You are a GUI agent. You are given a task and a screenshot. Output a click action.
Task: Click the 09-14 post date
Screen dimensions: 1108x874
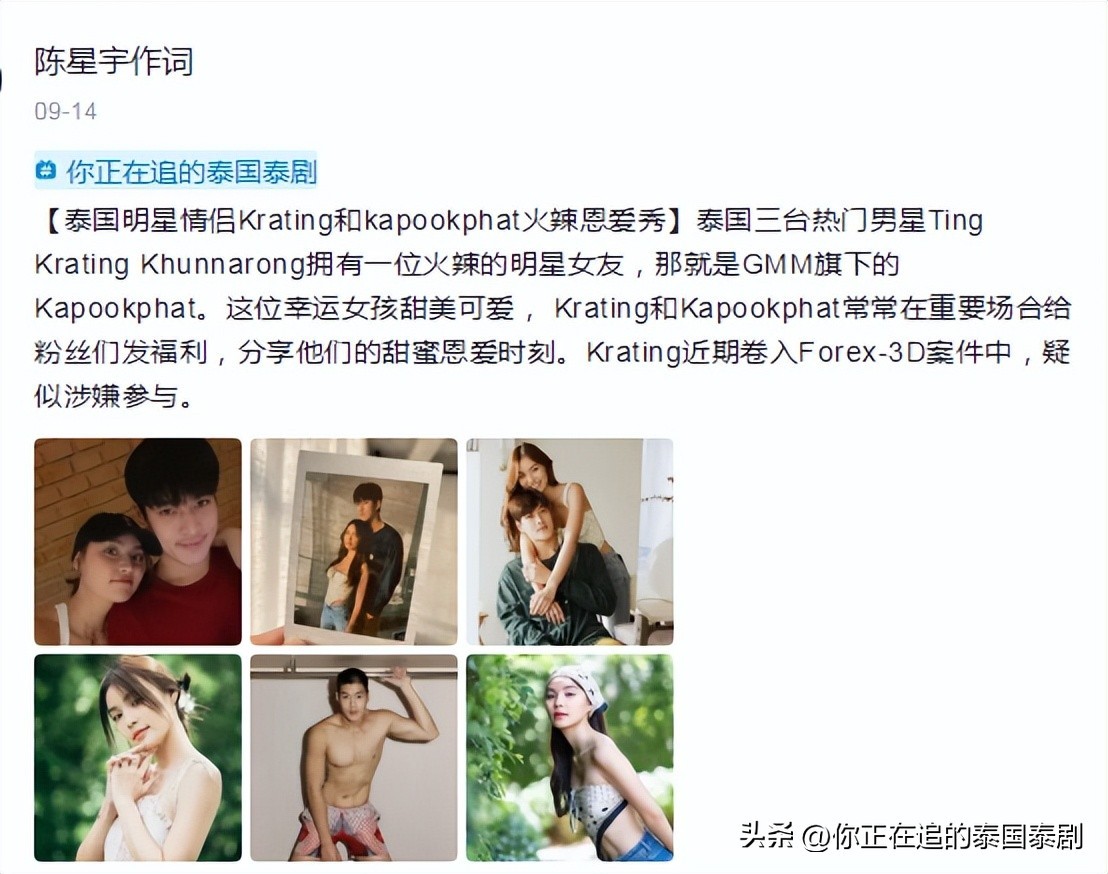click(x=65, y=112)
